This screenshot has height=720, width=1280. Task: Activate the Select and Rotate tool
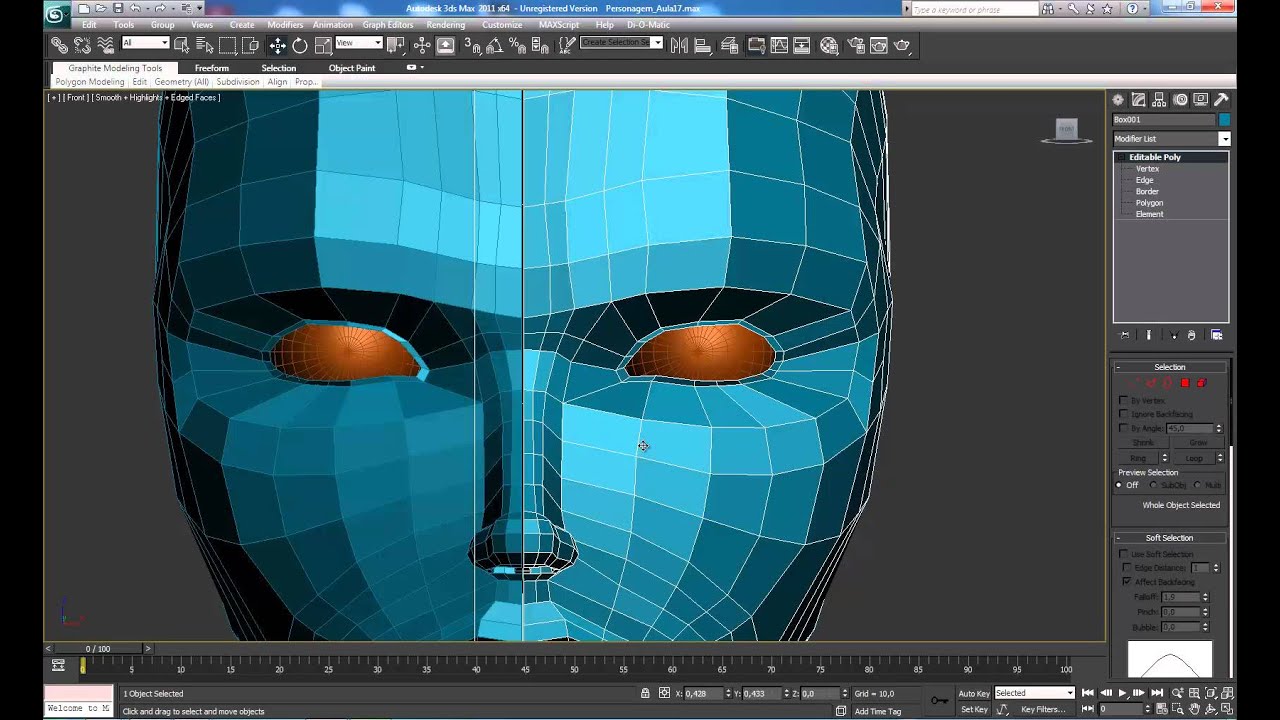tap(300, 45)
